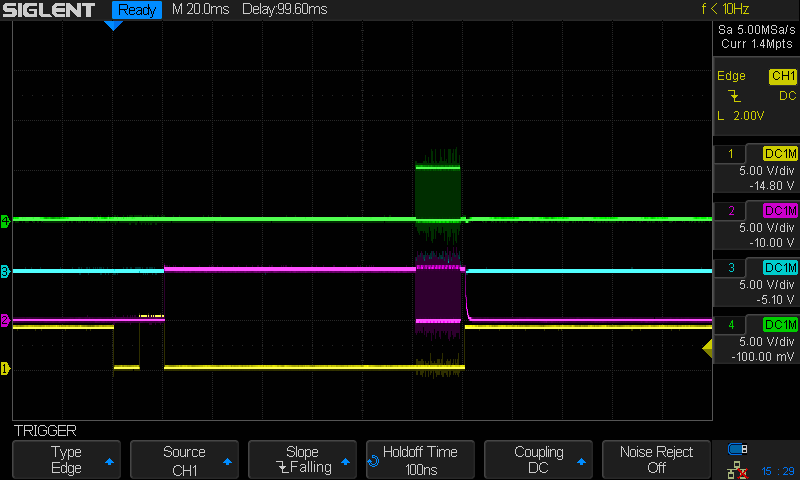This screenshot has width=800, height=480.
Task: Click the magenta burst on channel 2 waveform
Action: pyautogui.click(x=438, y=295)
